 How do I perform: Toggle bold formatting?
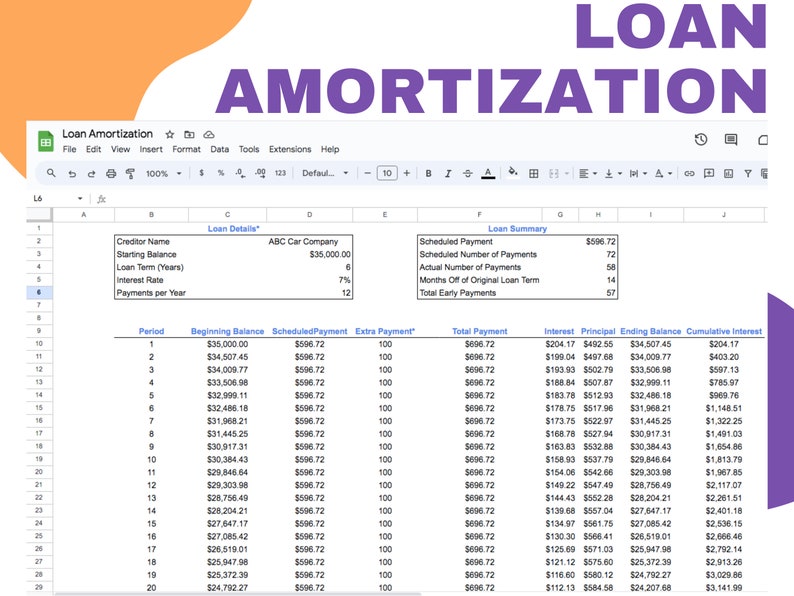pyautogui.click(x=428, y=173)
